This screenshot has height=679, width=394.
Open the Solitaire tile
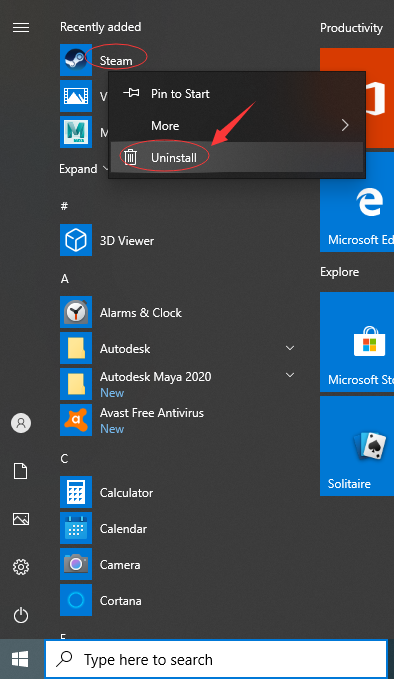pyautogui.click(x=357, y=446)
